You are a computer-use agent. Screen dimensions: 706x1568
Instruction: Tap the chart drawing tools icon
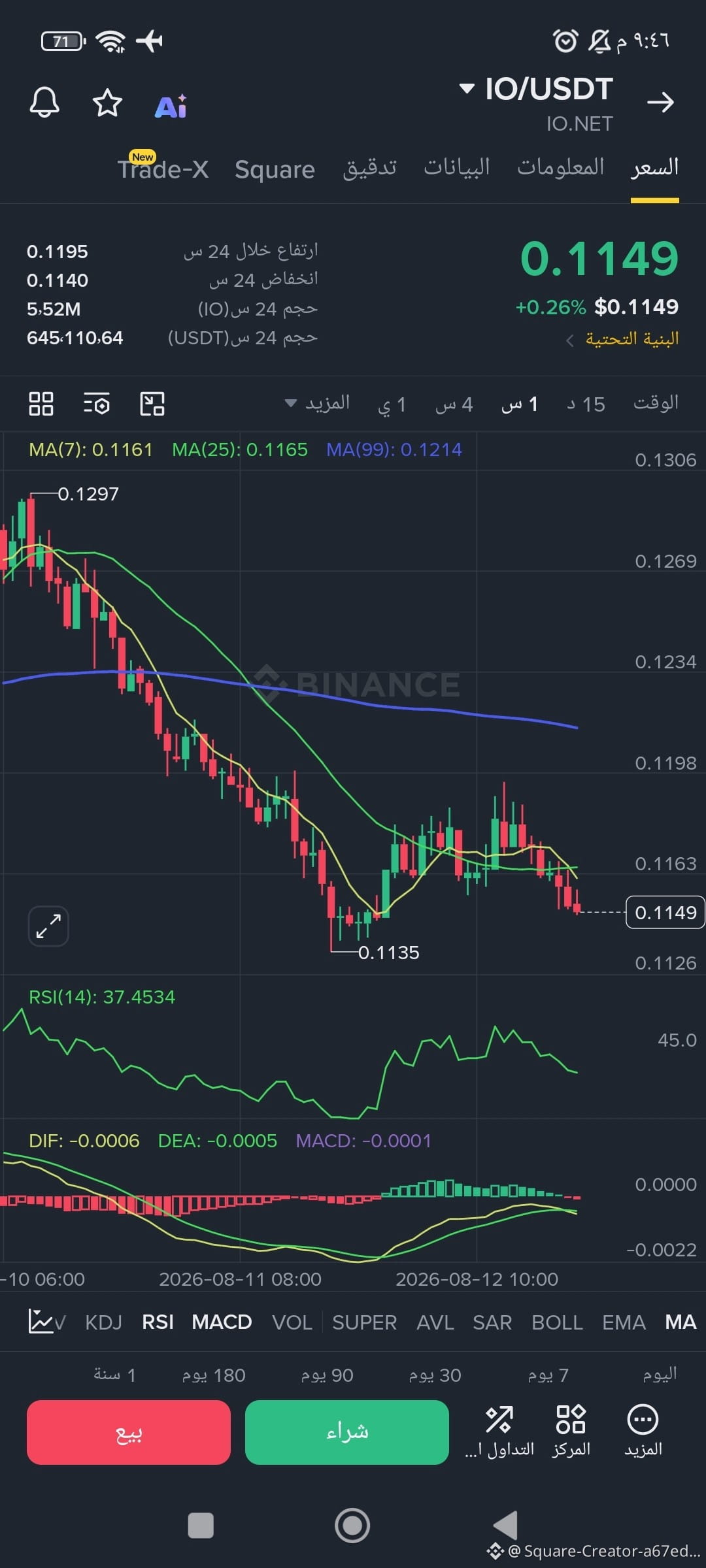(x=152, y=404)
